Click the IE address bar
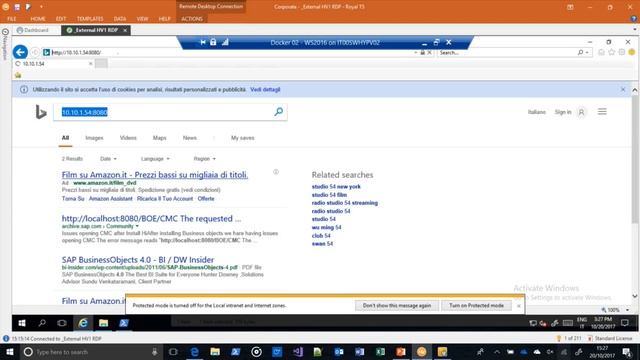 tap(229, 52)
